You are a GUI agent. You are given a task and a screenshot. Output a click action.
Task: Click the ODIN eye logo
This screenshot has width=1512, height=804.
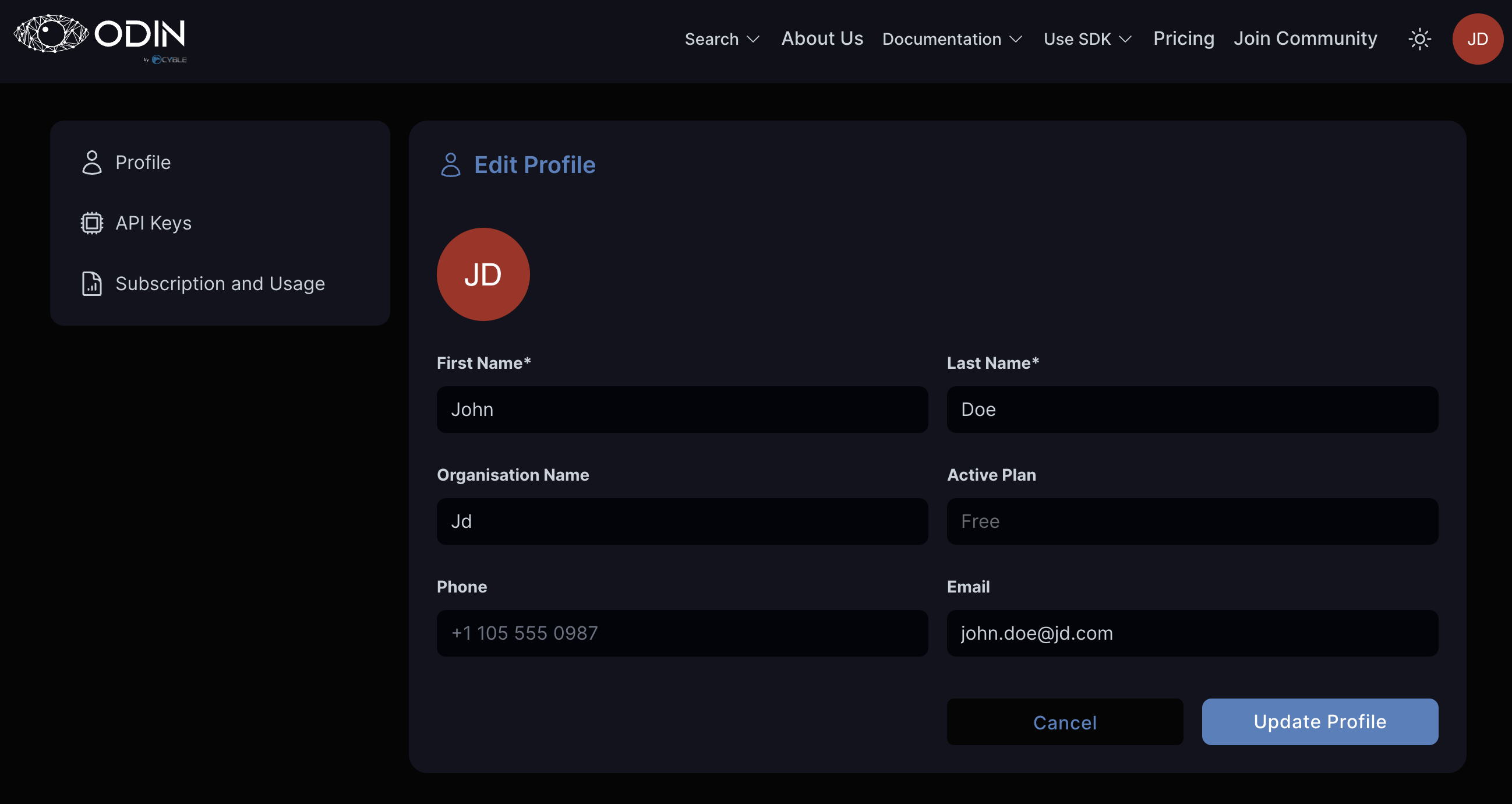(x=51, y=33)
